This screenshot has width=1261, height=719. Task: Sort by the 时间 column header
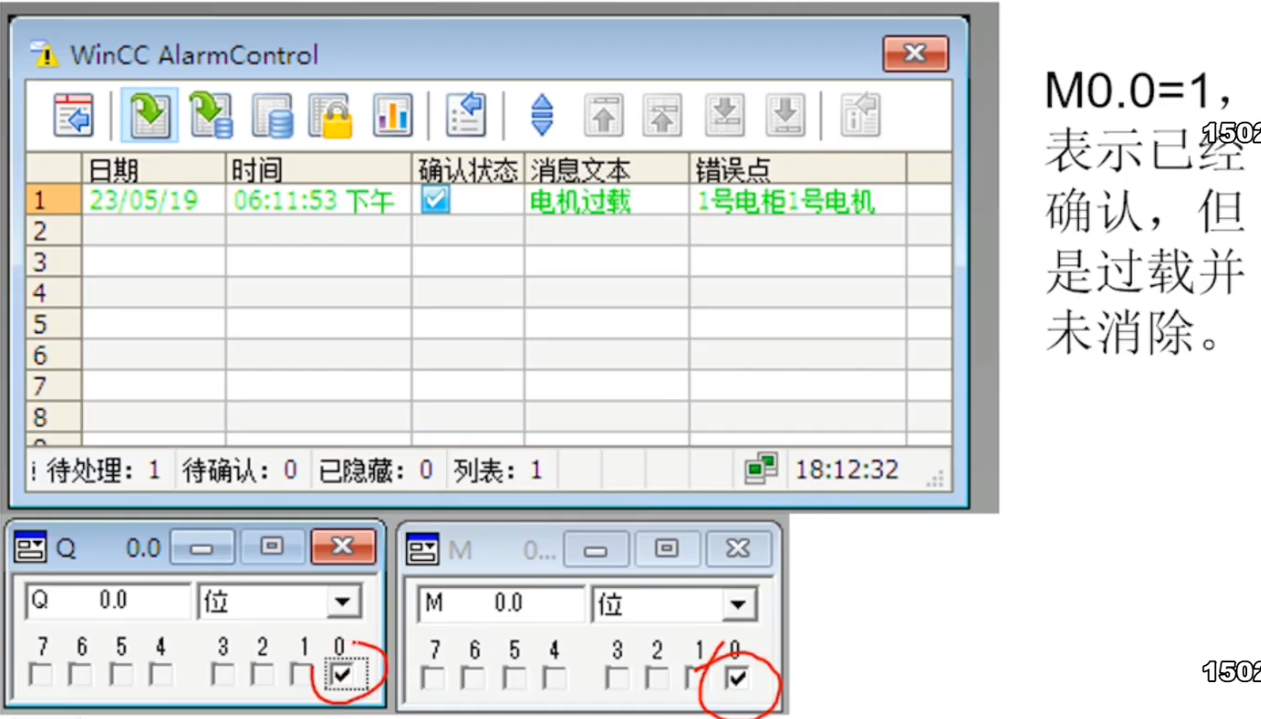pyautogui.click(x=319, y=168)
